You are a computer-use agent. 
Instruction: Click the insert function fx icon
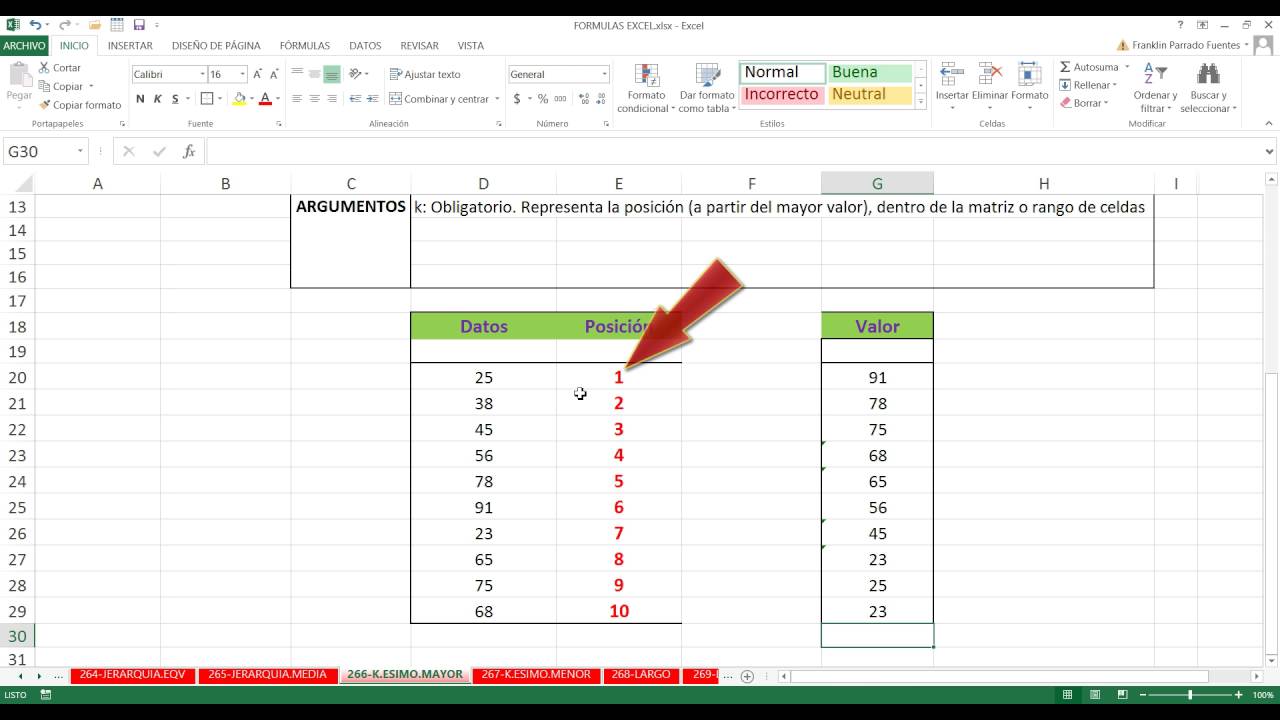click(189, 151)
